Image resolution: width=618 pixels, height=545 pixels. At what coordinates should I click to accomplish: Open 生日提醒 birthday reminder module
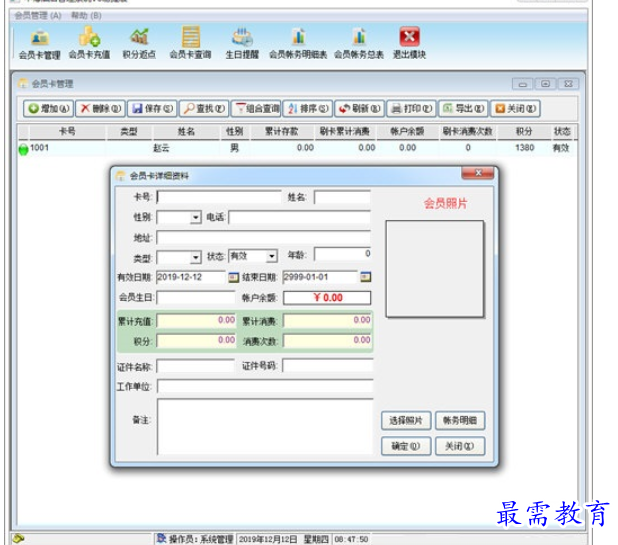click(241, 43)
